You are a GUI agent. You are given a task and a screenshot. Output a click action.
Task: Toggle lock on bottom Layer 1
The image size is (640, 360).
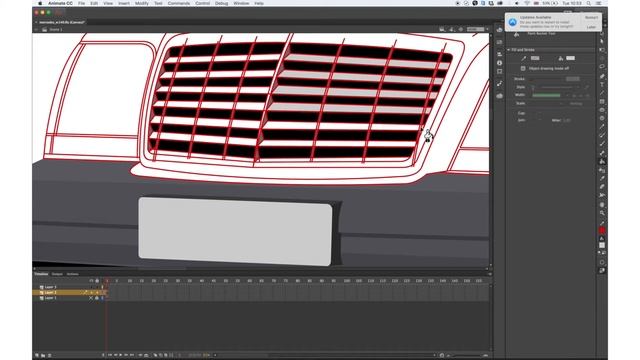tap(97, 298)
